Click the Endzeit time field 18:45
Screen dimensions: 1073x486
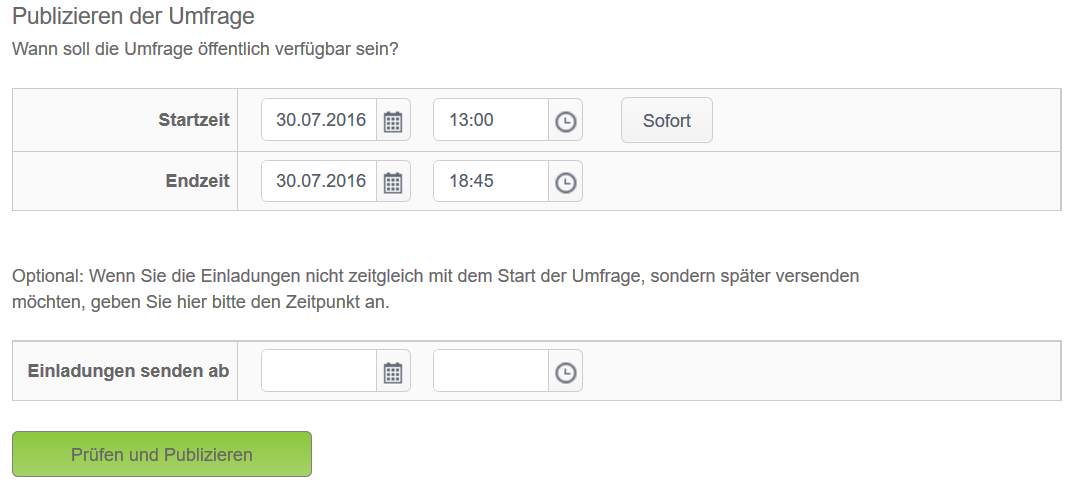click(491, 181)
